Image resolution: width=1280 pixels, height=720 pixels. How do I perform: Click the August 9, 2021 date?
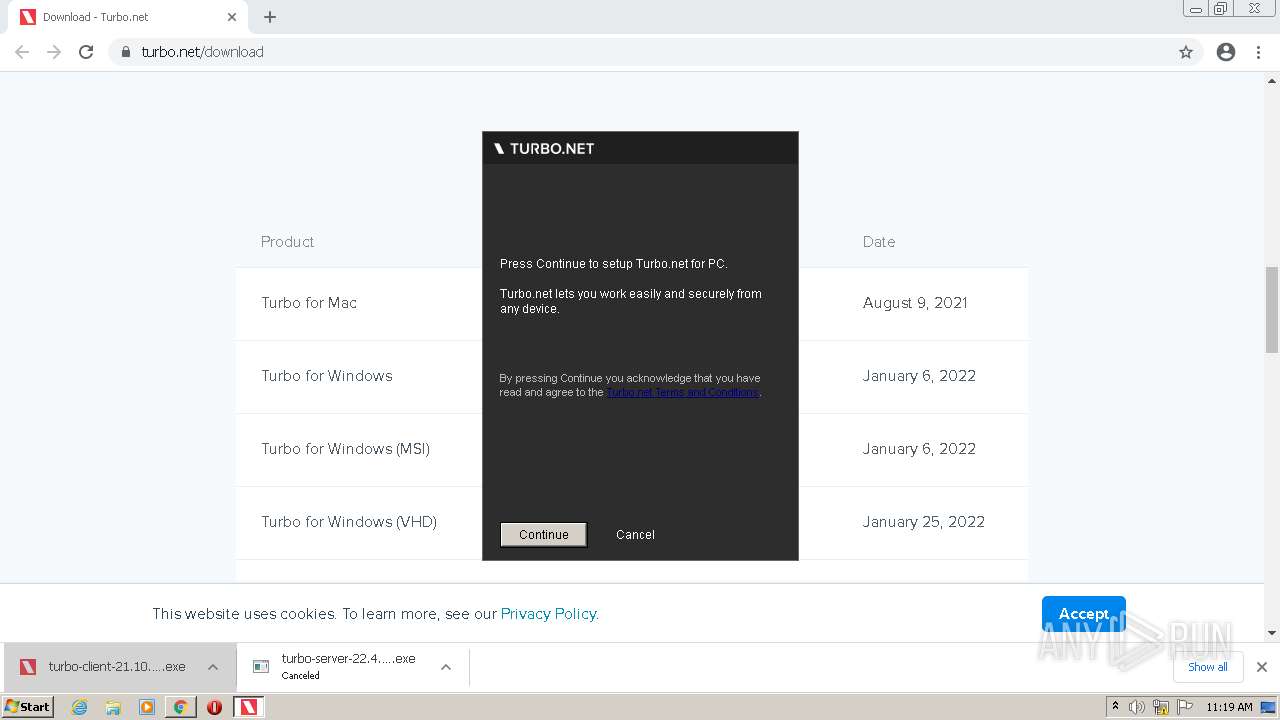(915, 303)
